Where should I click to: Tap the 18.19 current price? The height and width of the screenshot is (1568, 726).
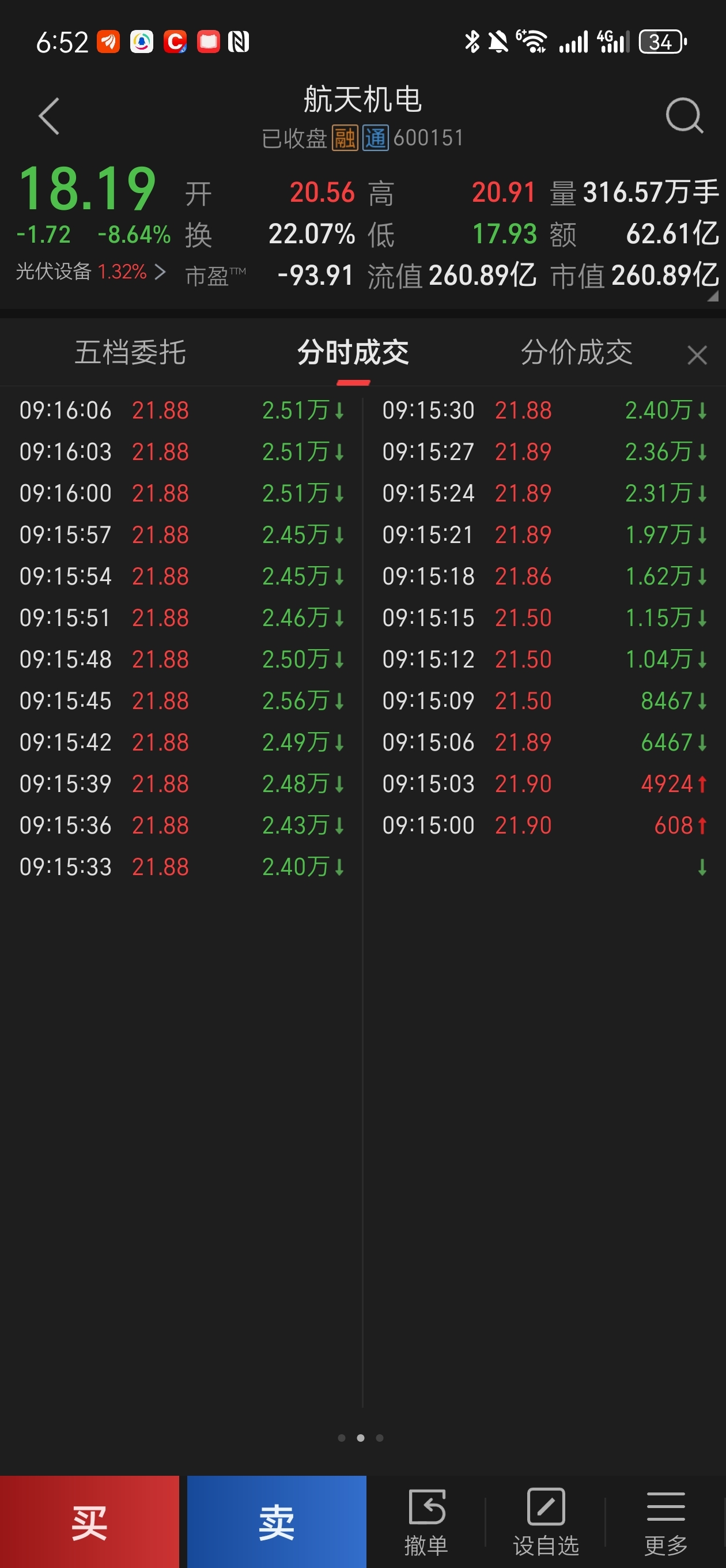tap(87, 189)
